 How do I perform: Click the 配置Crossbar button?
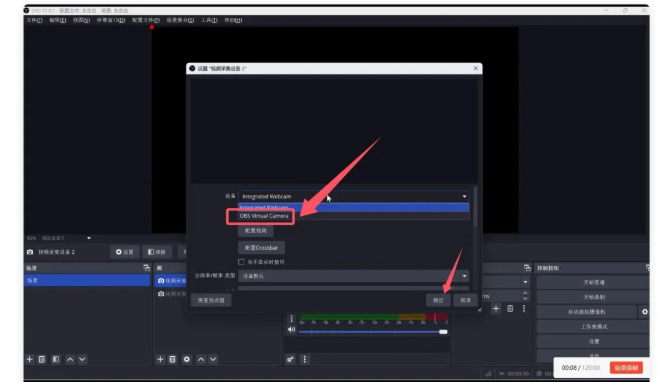[x=261, y=248]
